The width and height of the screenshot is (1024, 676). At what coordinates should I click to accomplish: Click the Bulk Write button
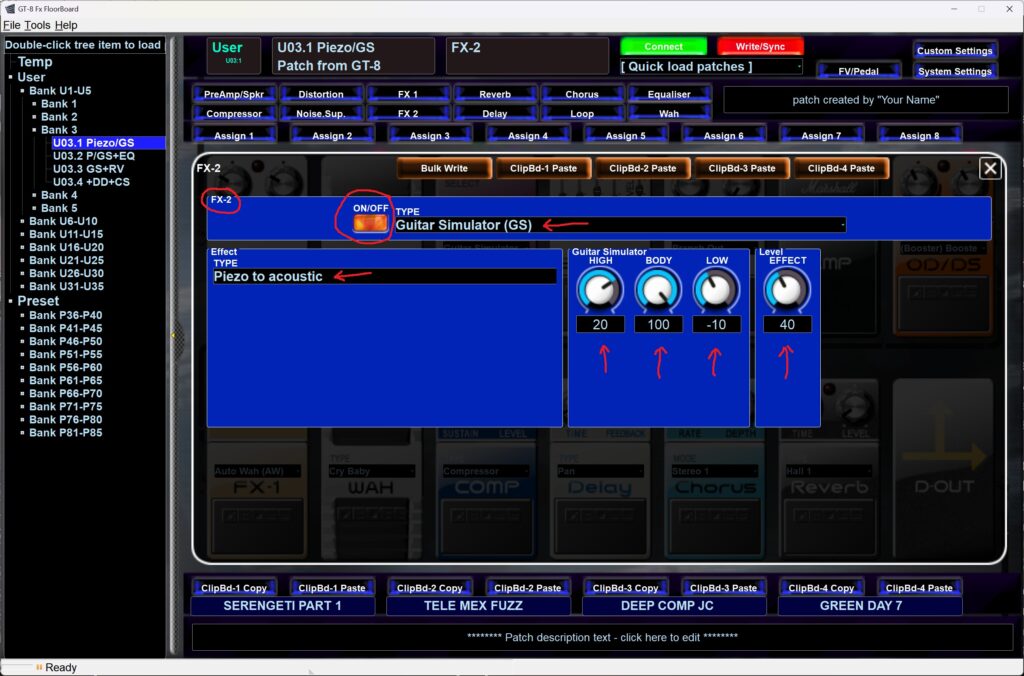tap(444, 168)
